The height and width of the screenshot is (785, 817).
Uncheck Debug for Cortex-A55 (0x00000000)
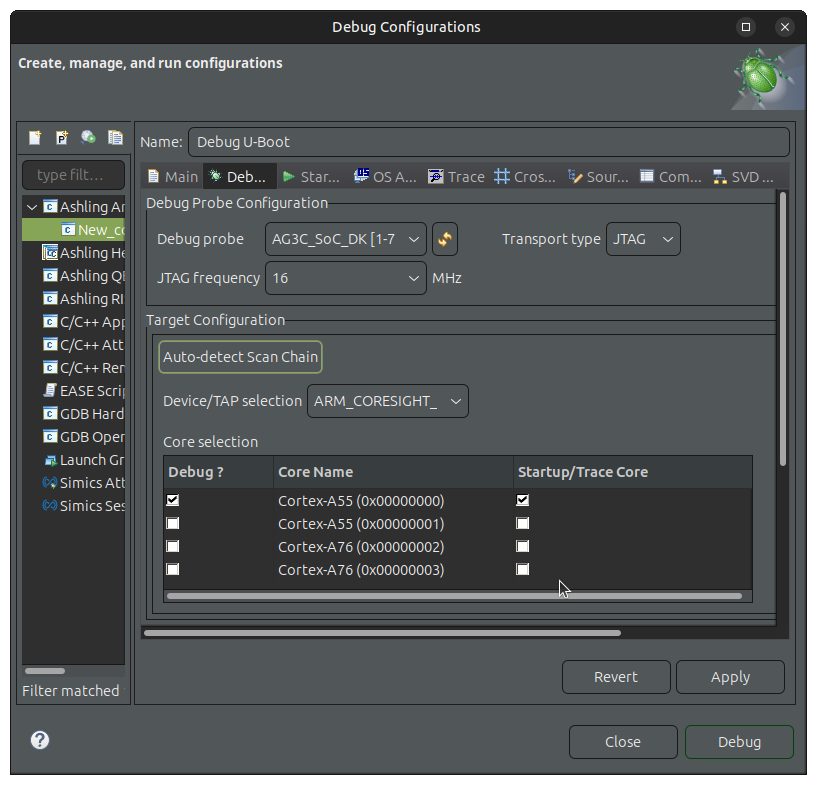pyautogui.click(x=174, y=500)
